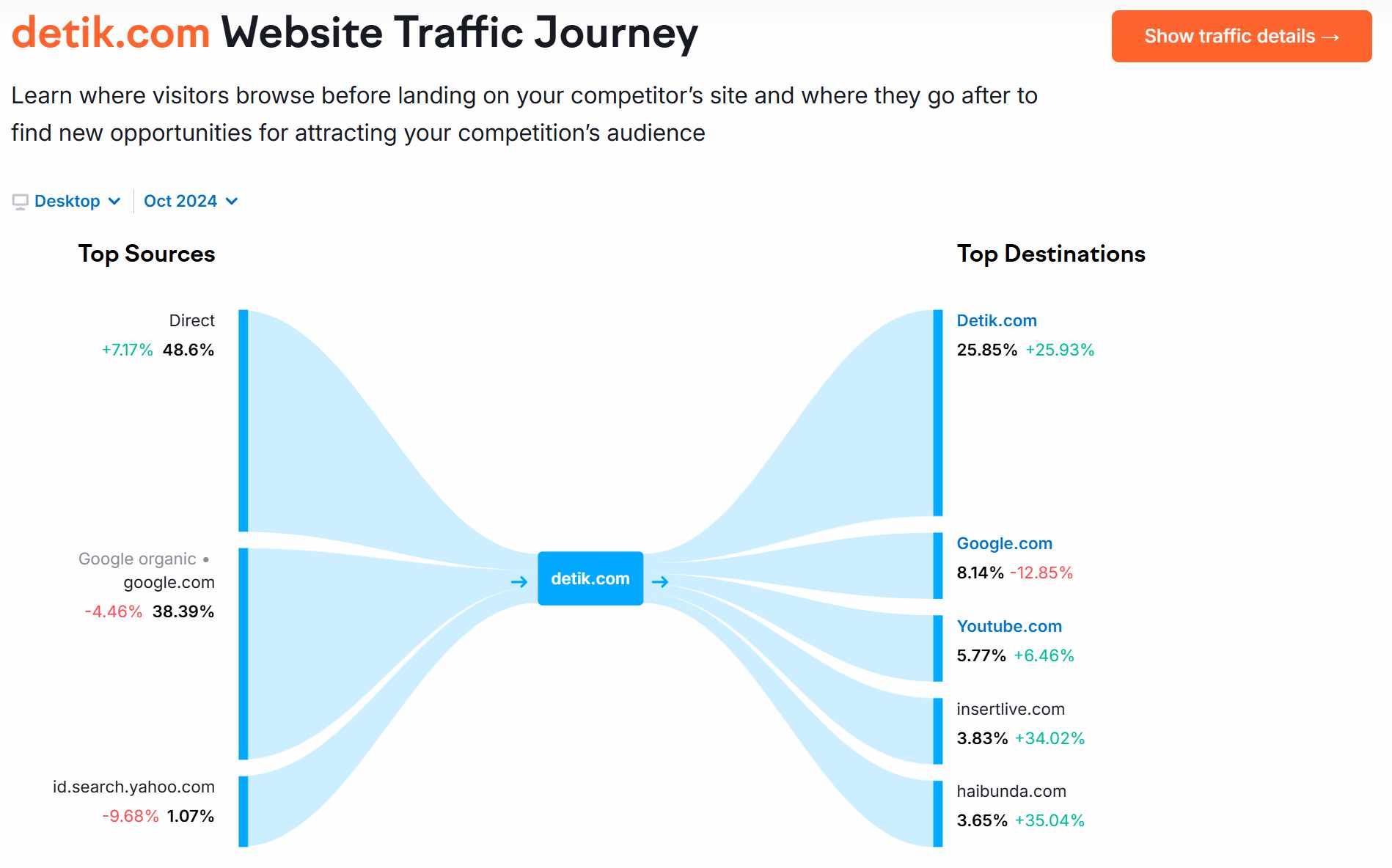Viewport: 1392px width, 868px height.
Task: Click the Detik.com destination blue bar
Action: tap(938, 413)
